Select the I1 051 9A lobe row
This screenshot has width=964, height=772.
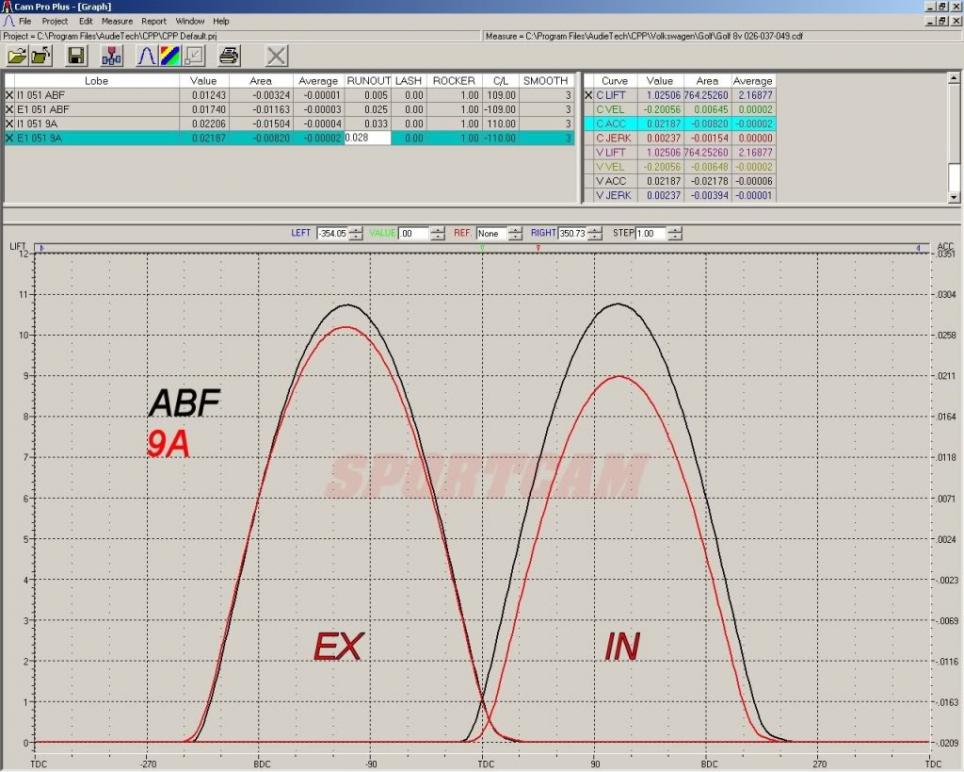click(x=289, y=124)
